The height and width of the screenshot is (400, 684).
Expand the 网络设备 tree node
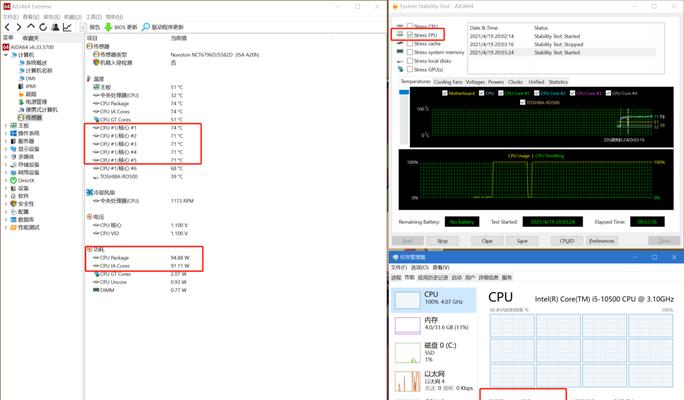pyautogui.click(x=6, y=173)
